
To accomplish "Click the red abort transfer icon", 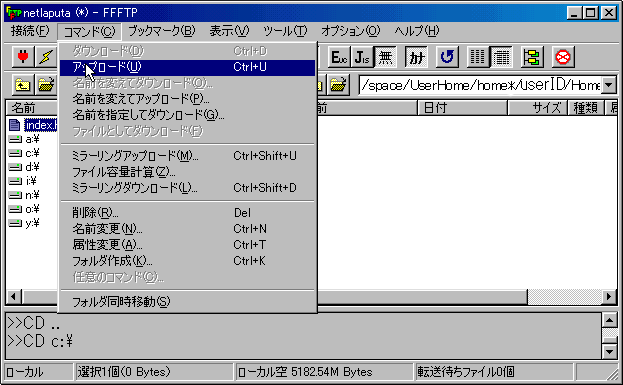I will coord(563,57).
